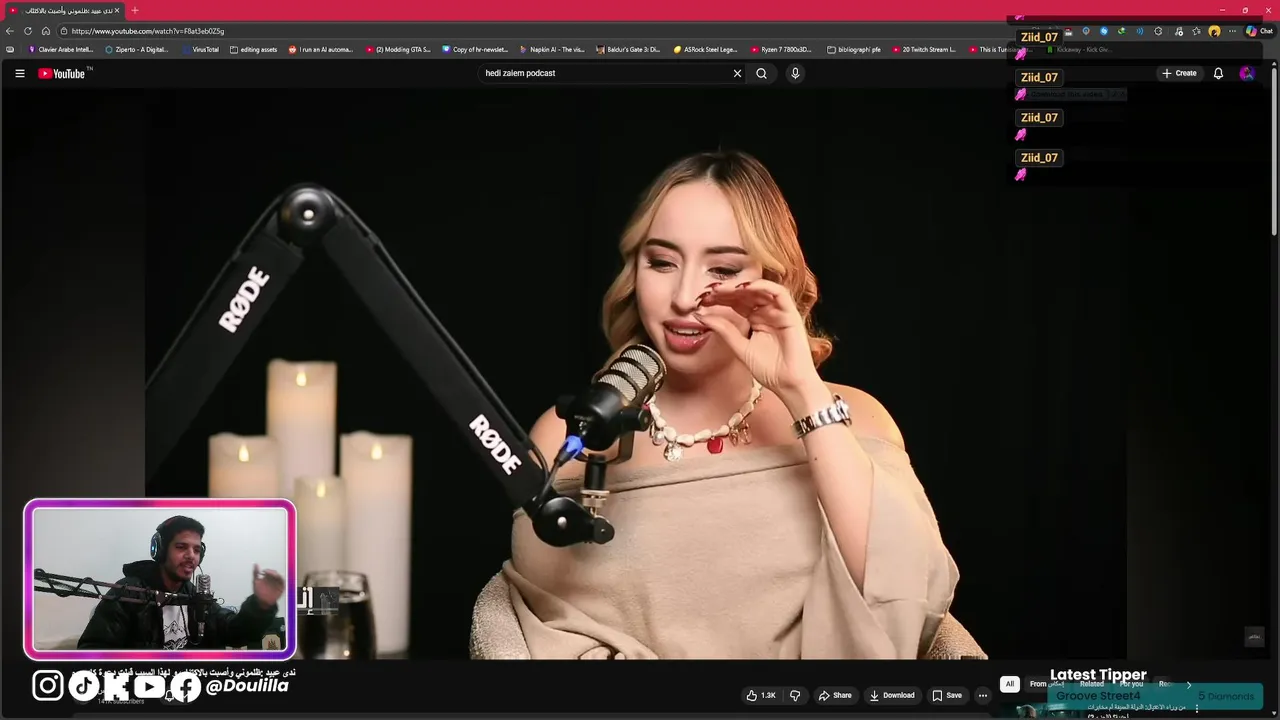Open 'Napkin AI - The vis...' bookmark
1280x720 pixels.
pos(552,49)
